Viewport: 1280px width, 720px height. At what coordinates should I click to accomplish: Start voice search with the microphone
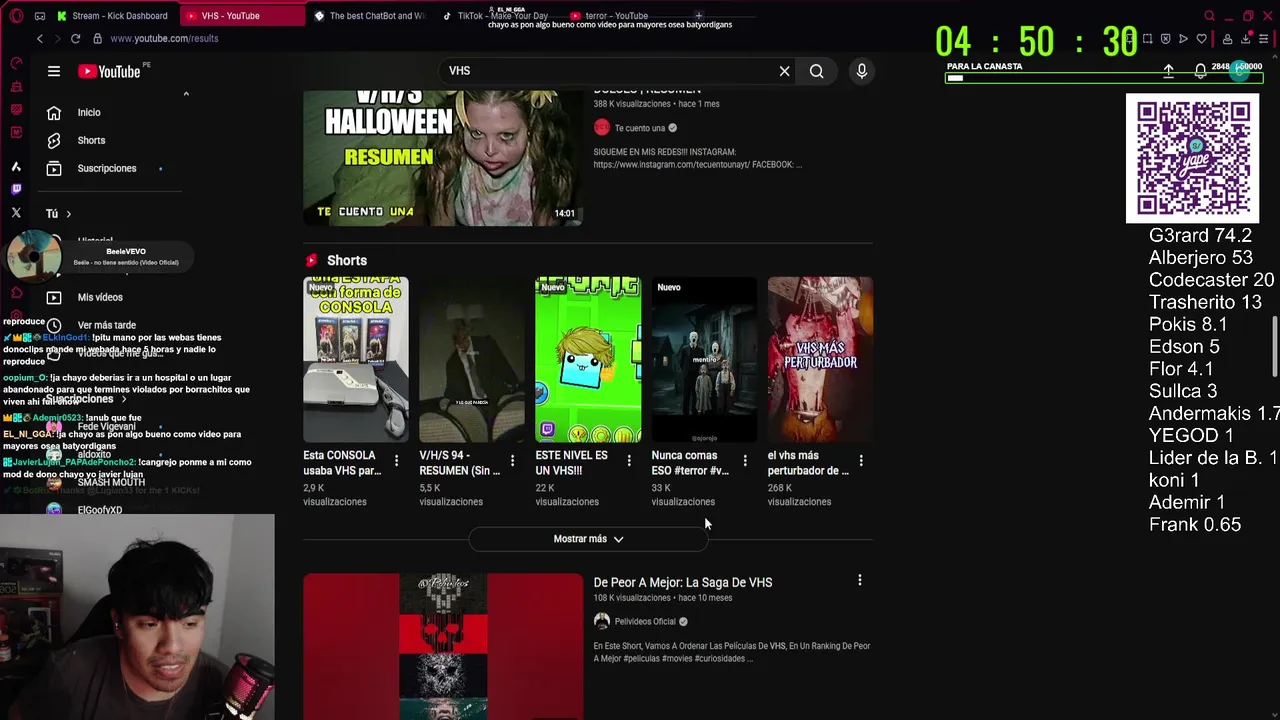pyautogui.click(x=861, y=71)
